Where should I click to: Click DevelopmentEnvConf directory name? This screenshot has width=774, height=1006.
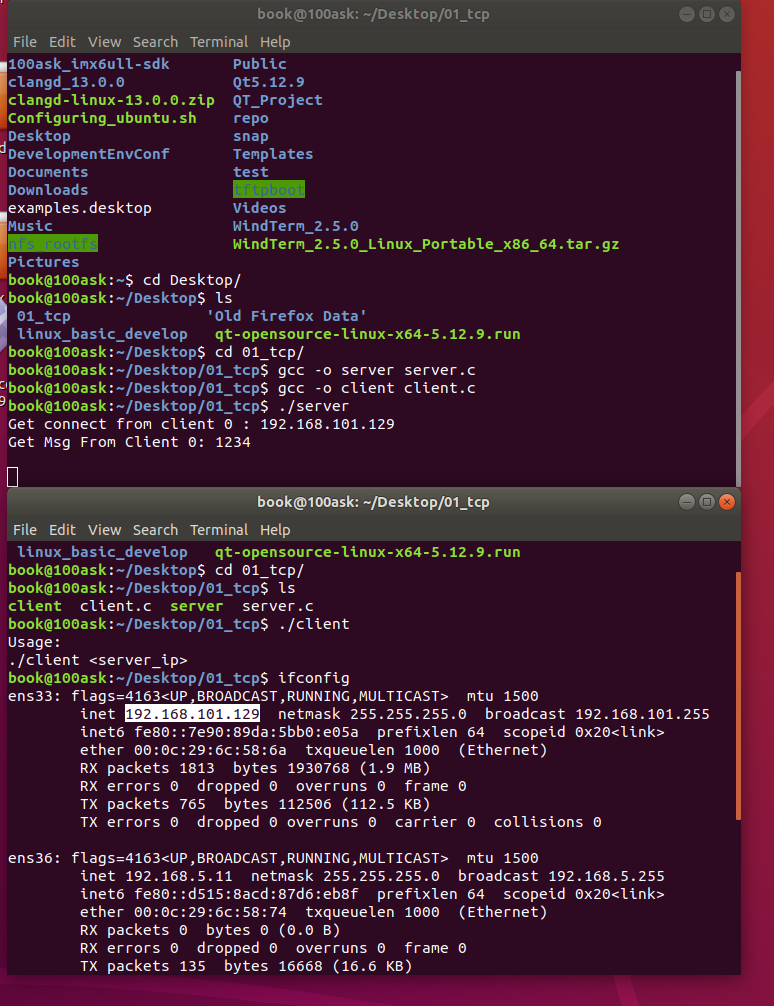point(89,154)
